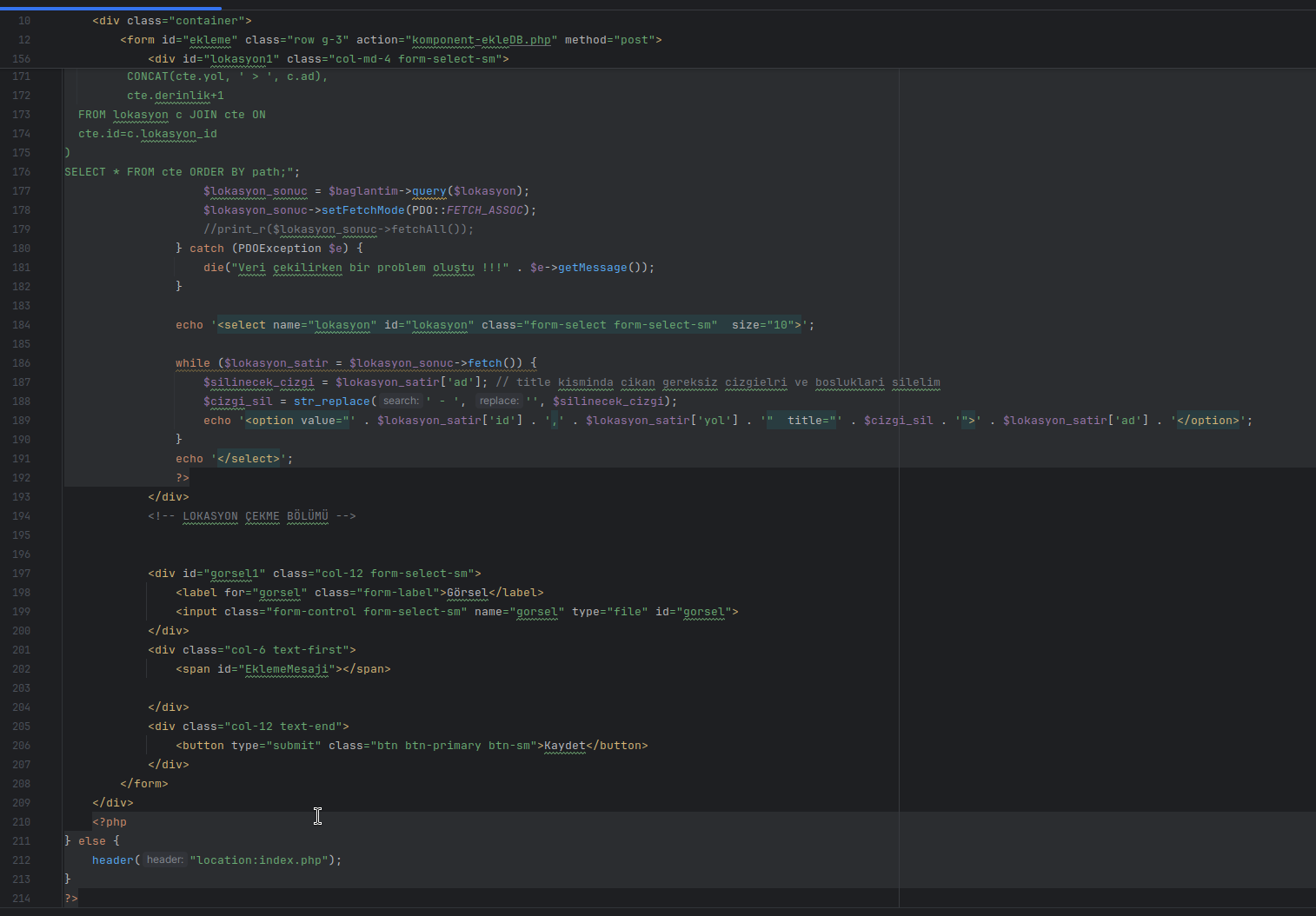The height and width of the screenshot is (916, 1316).
Task: Click $cizgi_sil variable on line 188
Action: pyautogui.click(x=238, y=402)
